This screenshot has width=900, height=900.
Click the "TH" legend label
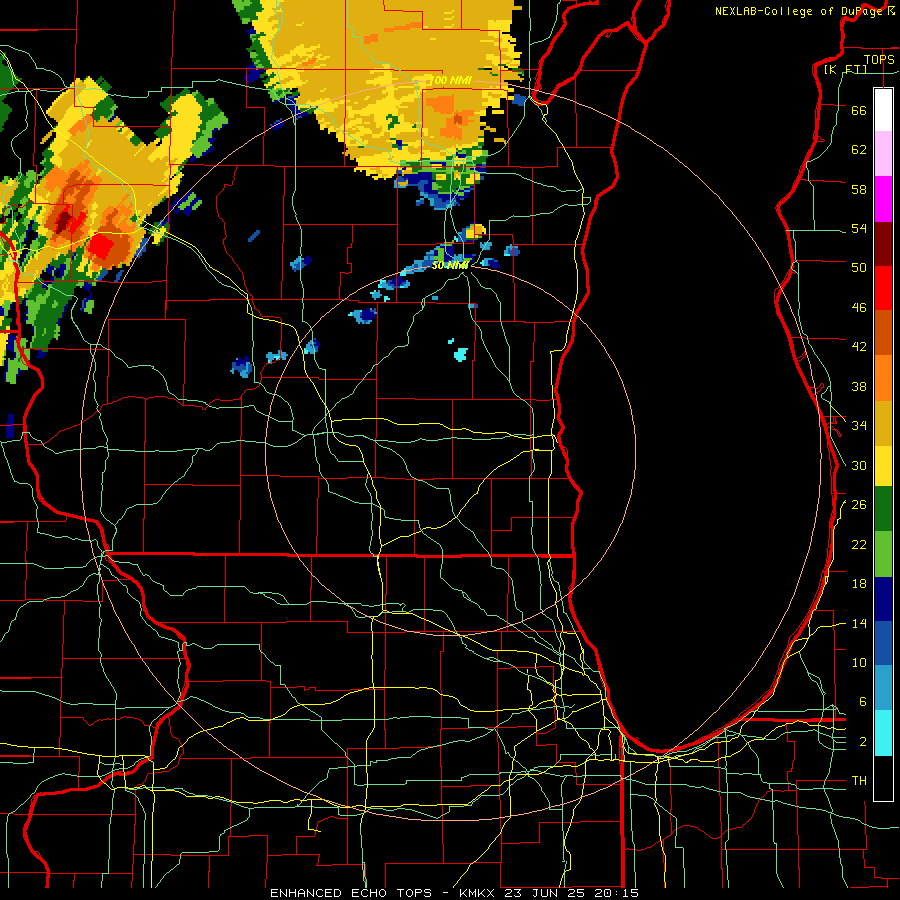[x=859, y=780]
